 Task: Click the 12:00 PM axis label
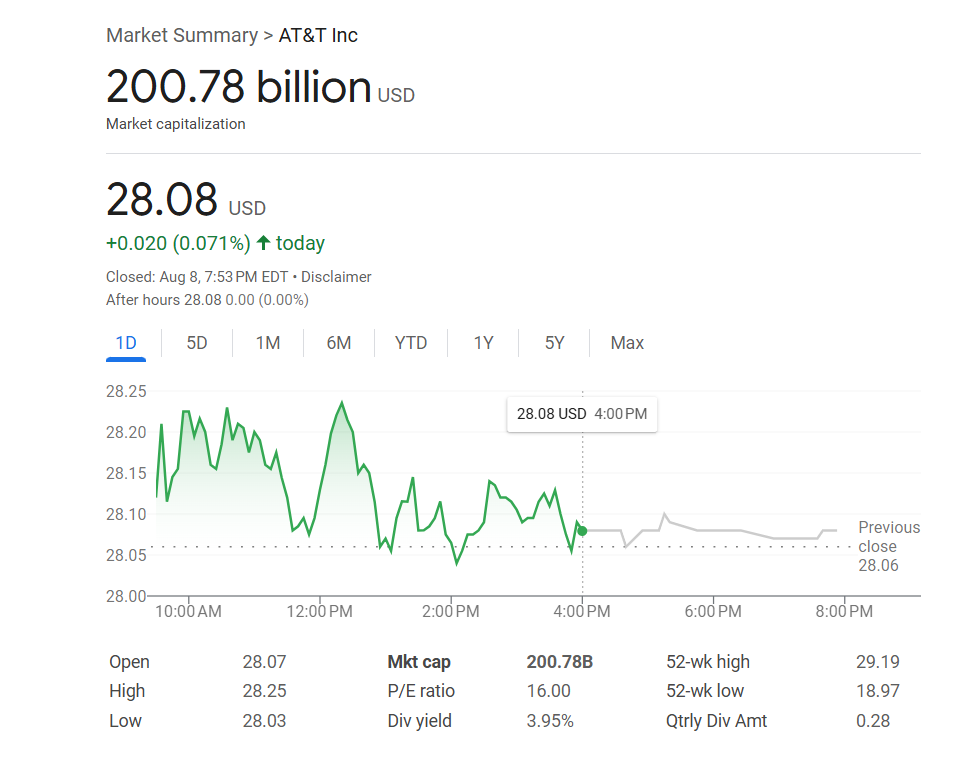pos(319,611)
